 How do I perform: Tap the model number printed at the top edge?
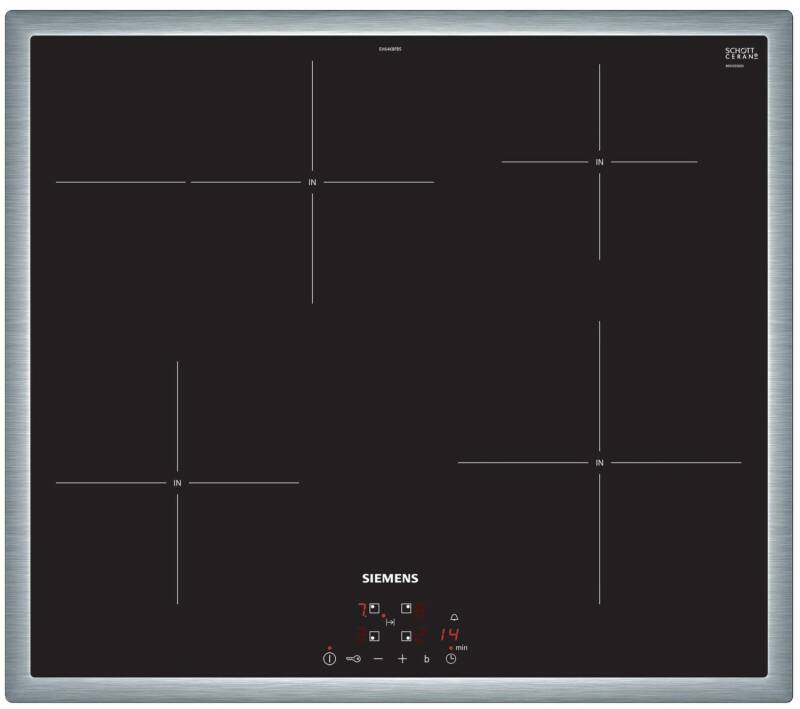pos(390,49)
